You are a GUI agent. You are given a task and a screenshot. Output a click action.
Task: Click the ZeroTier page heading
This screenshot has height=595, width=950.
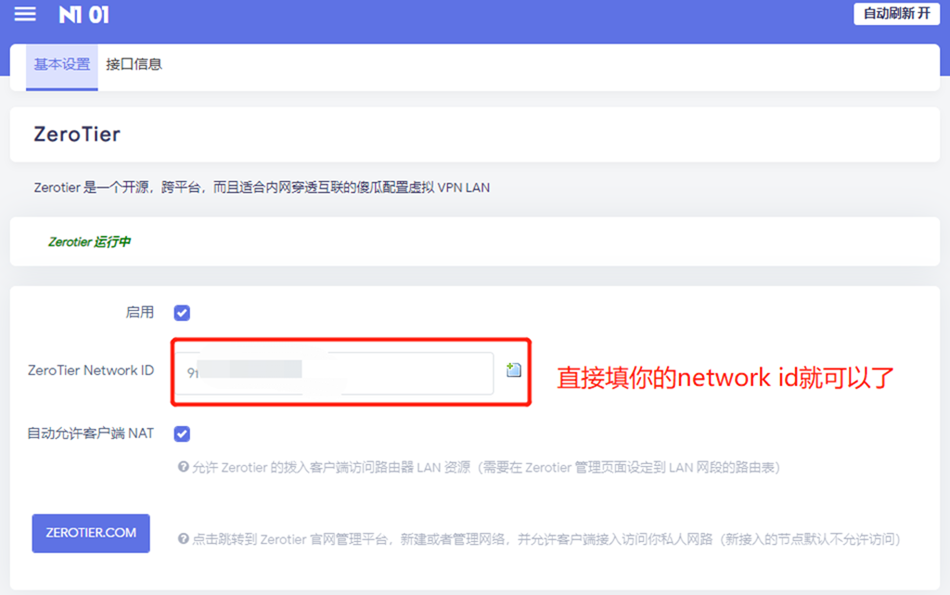coord(77,134)
